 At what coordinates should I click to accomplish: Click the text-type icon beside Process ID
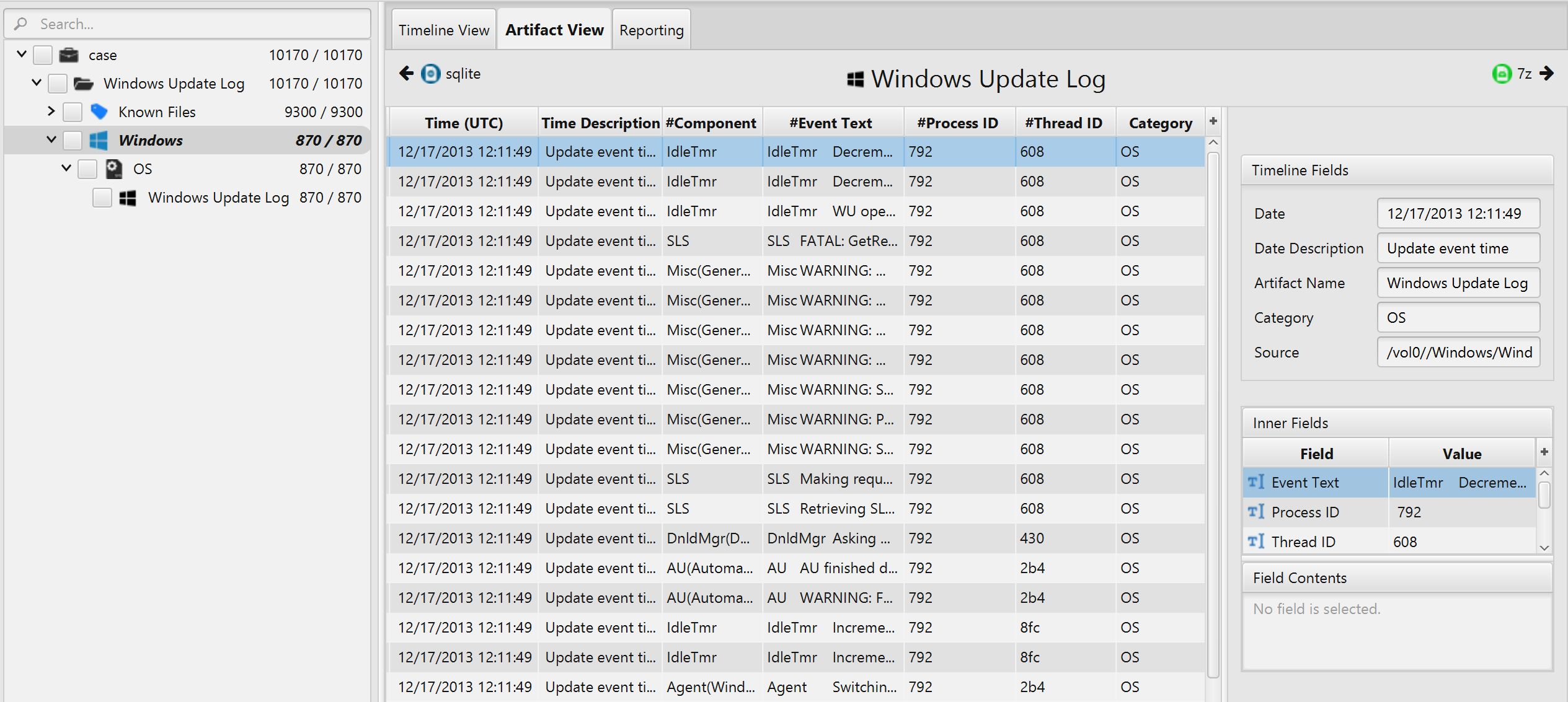(1256, 512)
